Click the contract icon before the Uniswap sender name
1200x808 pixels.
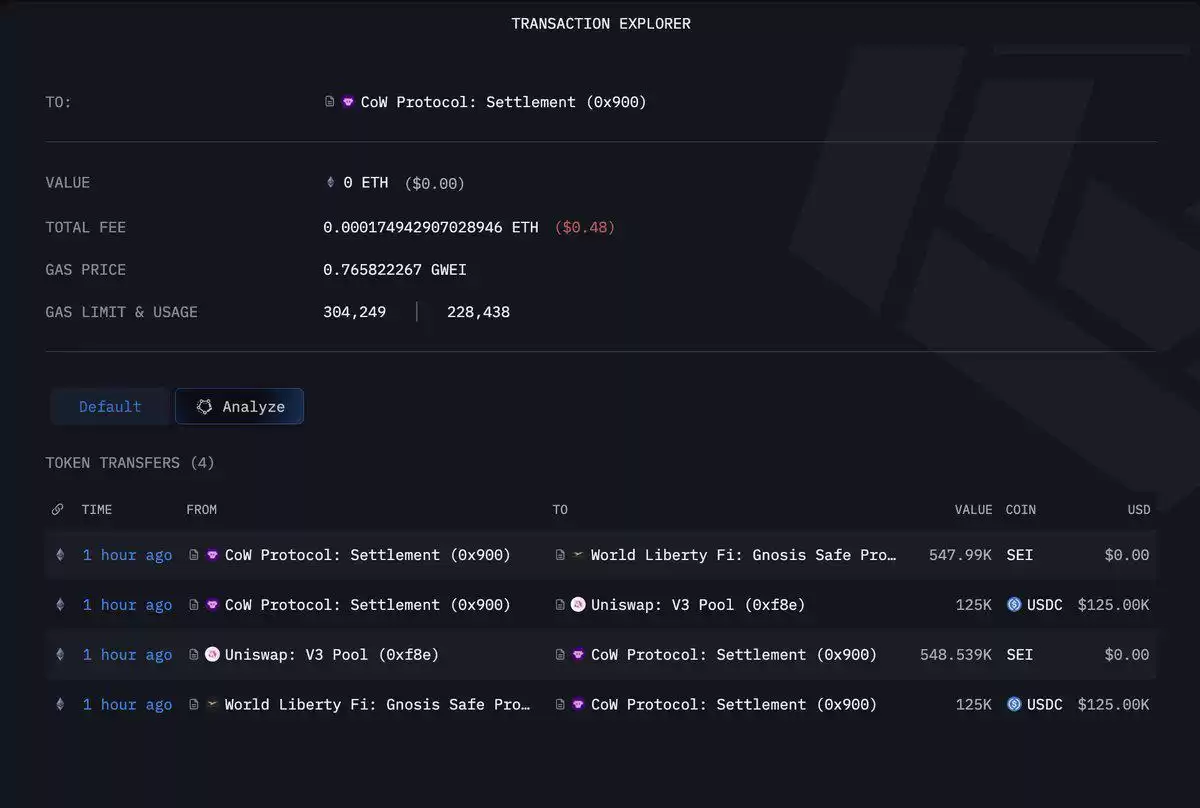point(194,655)
